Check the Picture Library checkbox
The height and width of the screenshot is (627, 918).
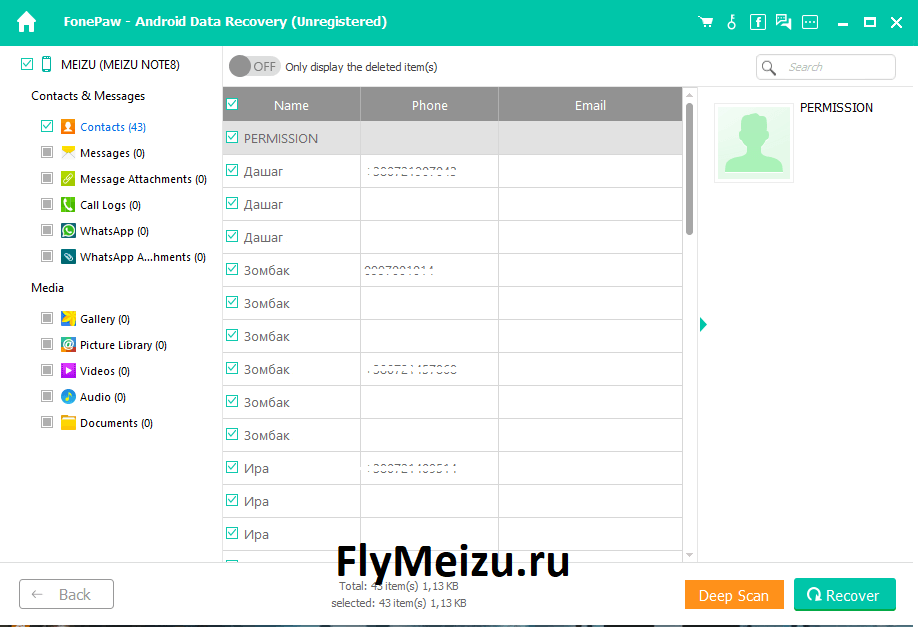pyautogui.click(x=47, y=344)
